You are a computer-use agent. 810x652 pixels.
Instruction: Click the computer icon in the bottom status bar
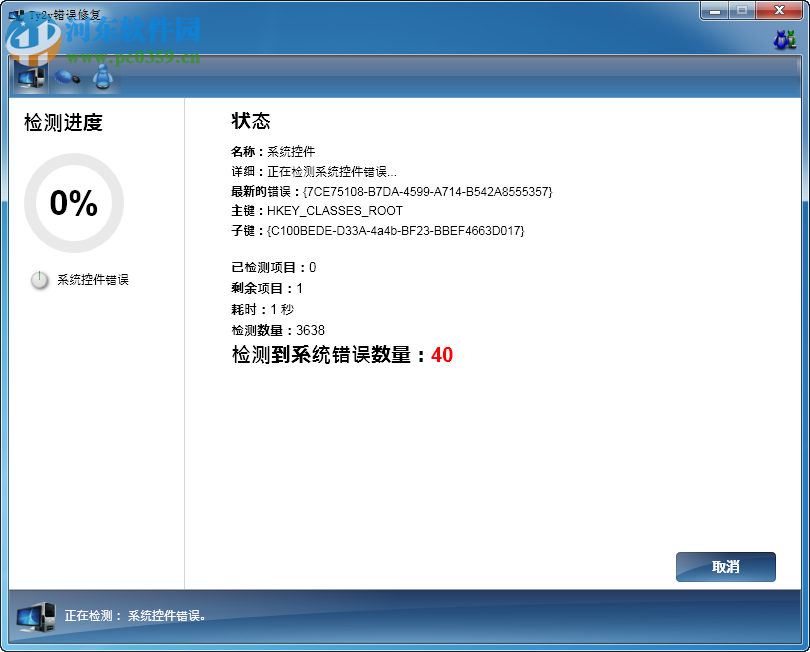click(x=33, y=615)
